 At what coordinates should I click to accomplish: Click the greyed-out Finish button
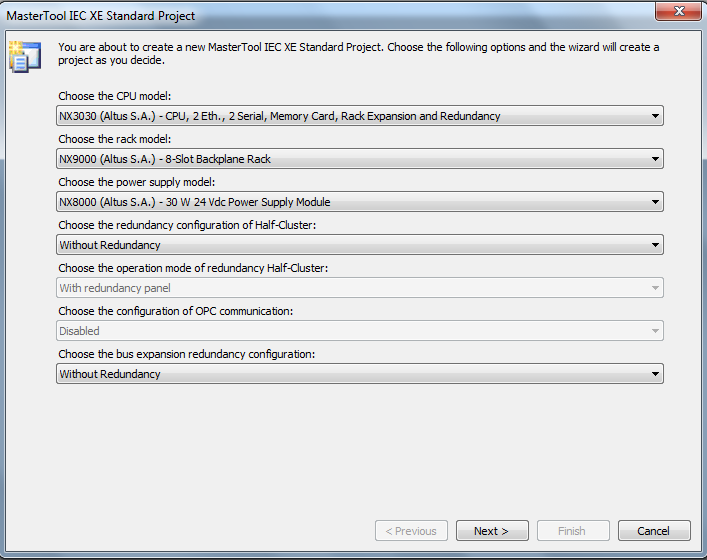(x=573, y=531)
